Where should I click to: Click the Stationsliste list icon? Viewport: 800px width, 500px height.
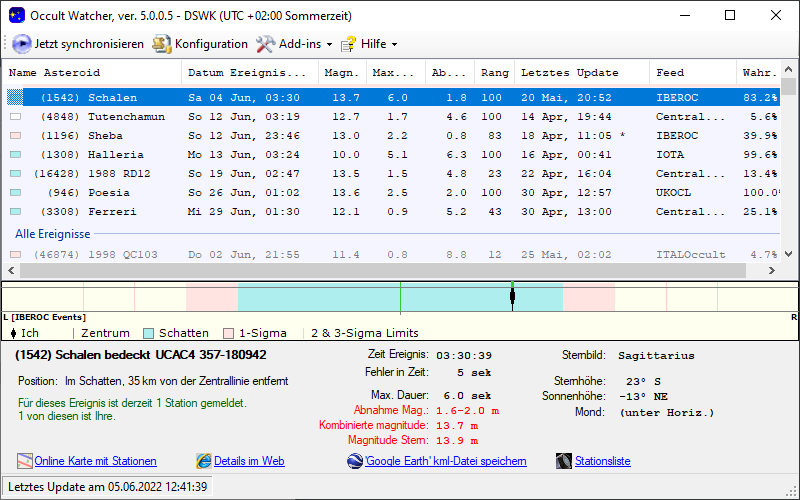pyautogui.click(x=564, y=461)
